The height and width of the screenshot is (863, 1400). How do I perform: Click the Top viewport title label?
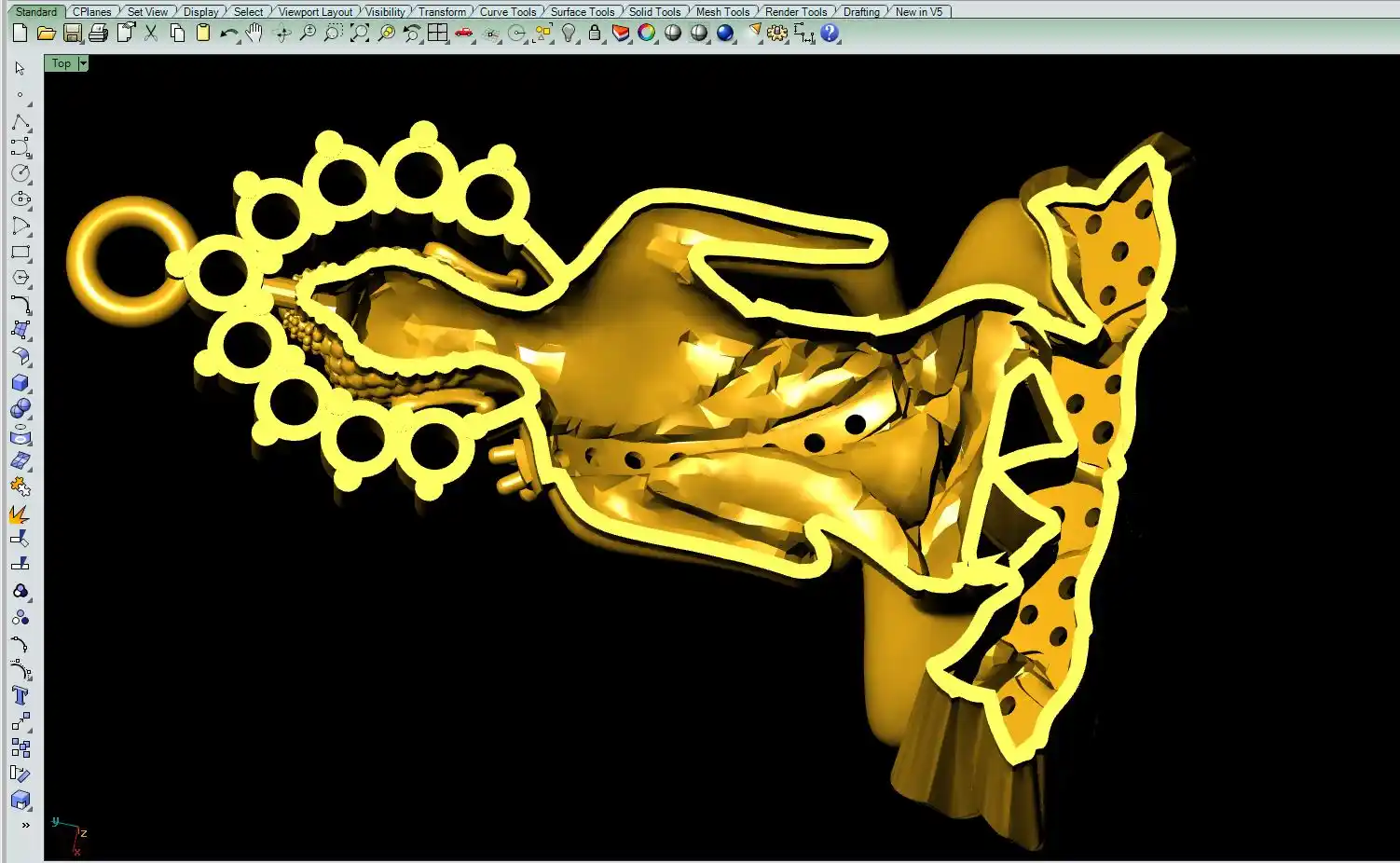pyautogui.click(x=61, y=63)
